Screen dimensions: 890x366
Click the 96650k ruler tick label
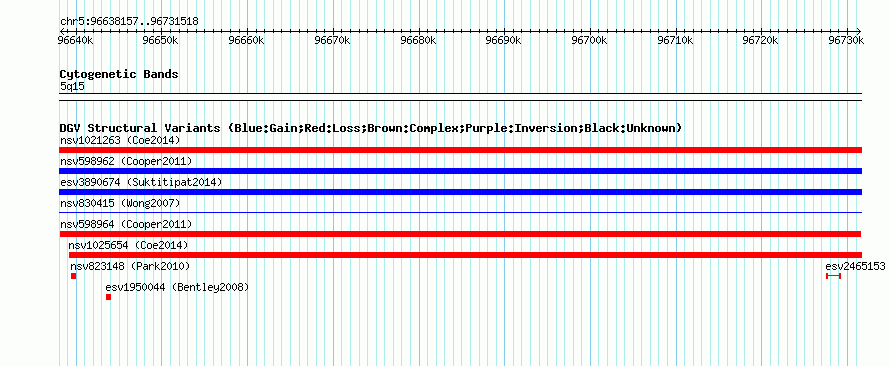pyautogui.click(x=161, y=40)
